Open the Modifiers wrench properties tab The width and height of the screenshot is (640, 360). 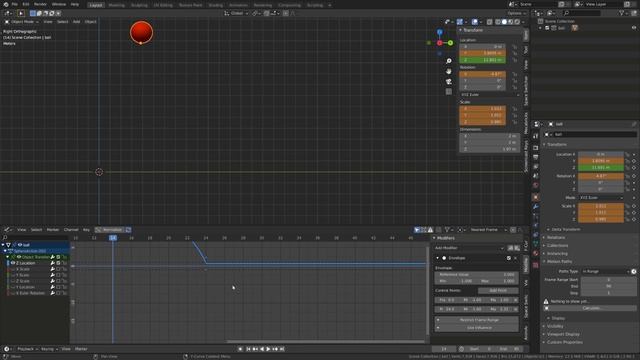(536, 207)
